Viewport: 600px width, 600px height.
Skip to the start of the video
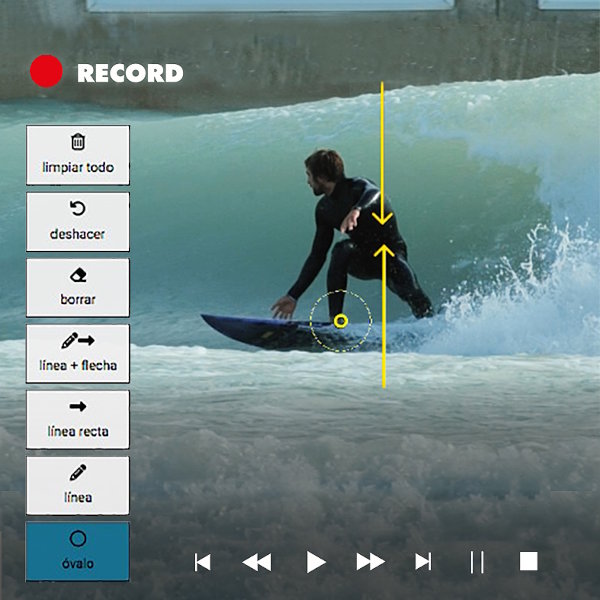[202, 562]
